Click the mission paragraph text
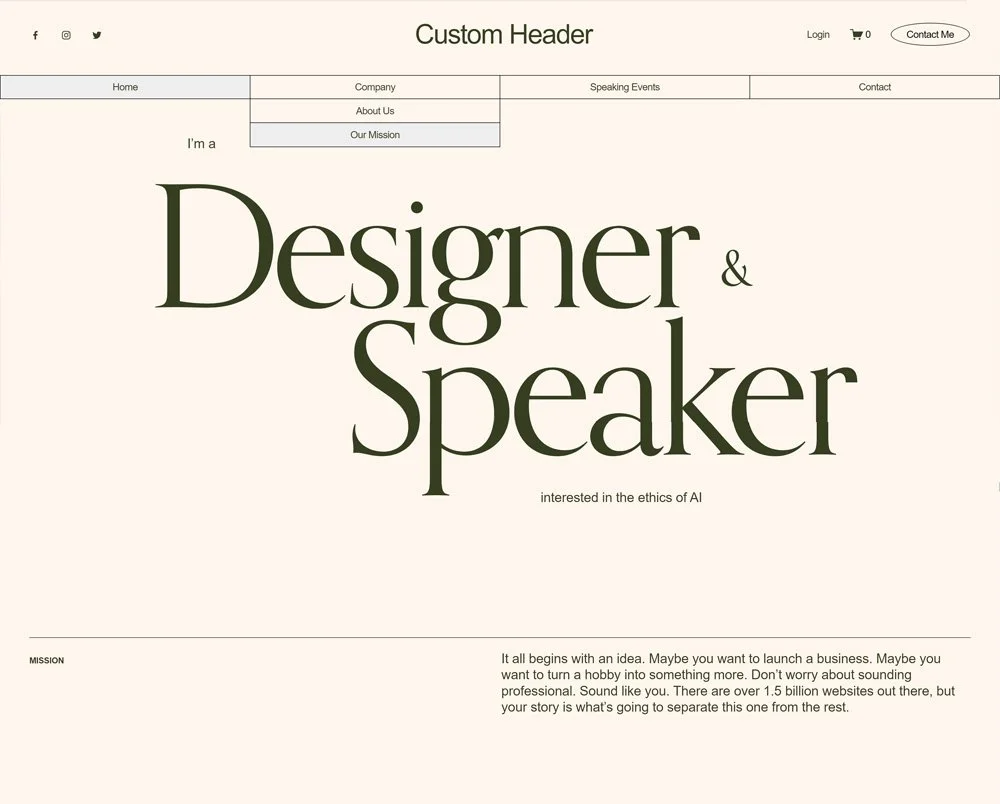Image resolution: width=1000 pixels, height=804 pixels. [727, 682]
